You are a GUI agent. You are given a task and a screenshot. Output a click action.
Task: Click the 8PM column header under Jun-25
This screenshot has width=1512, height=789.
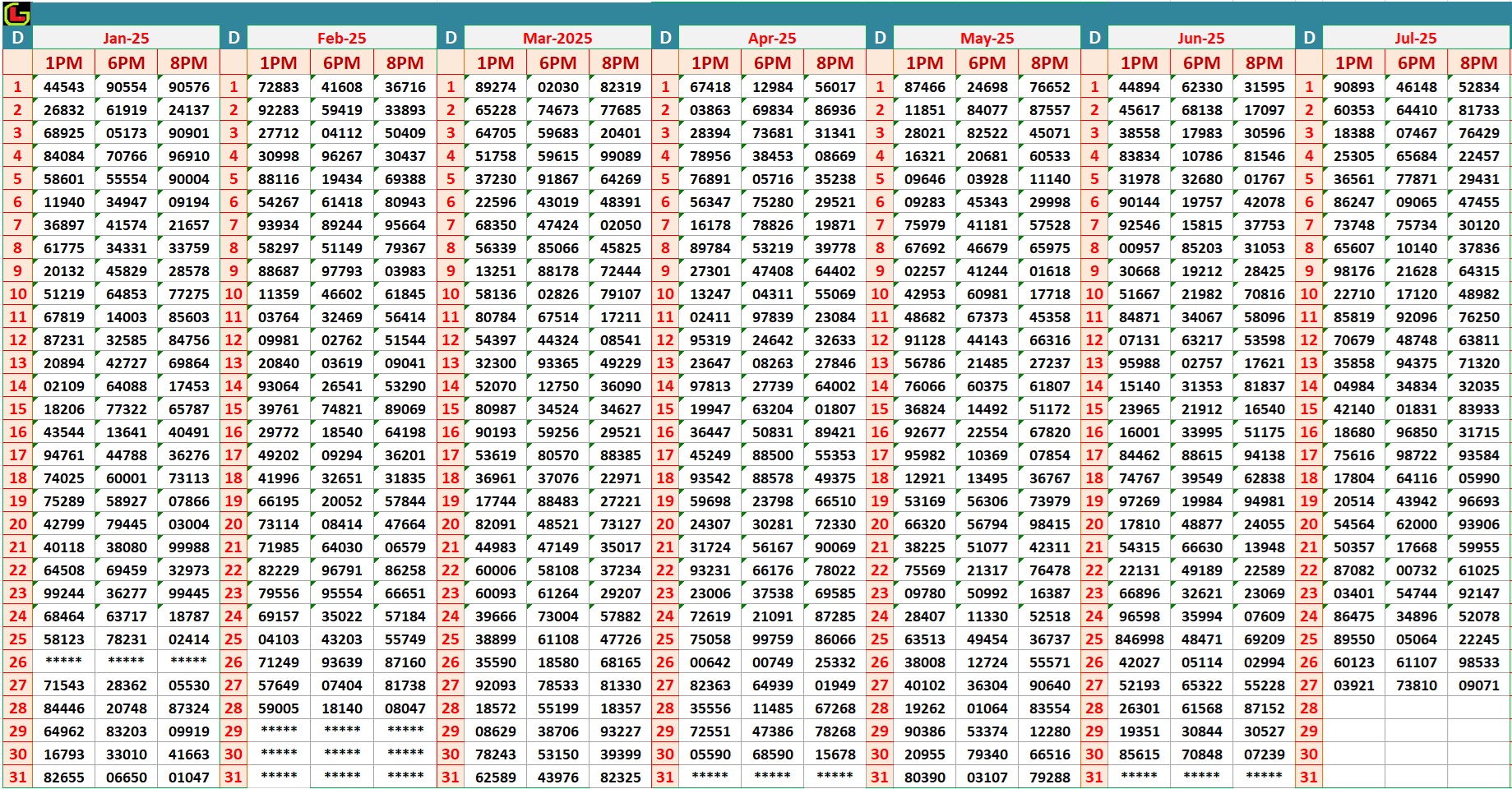1264,63
